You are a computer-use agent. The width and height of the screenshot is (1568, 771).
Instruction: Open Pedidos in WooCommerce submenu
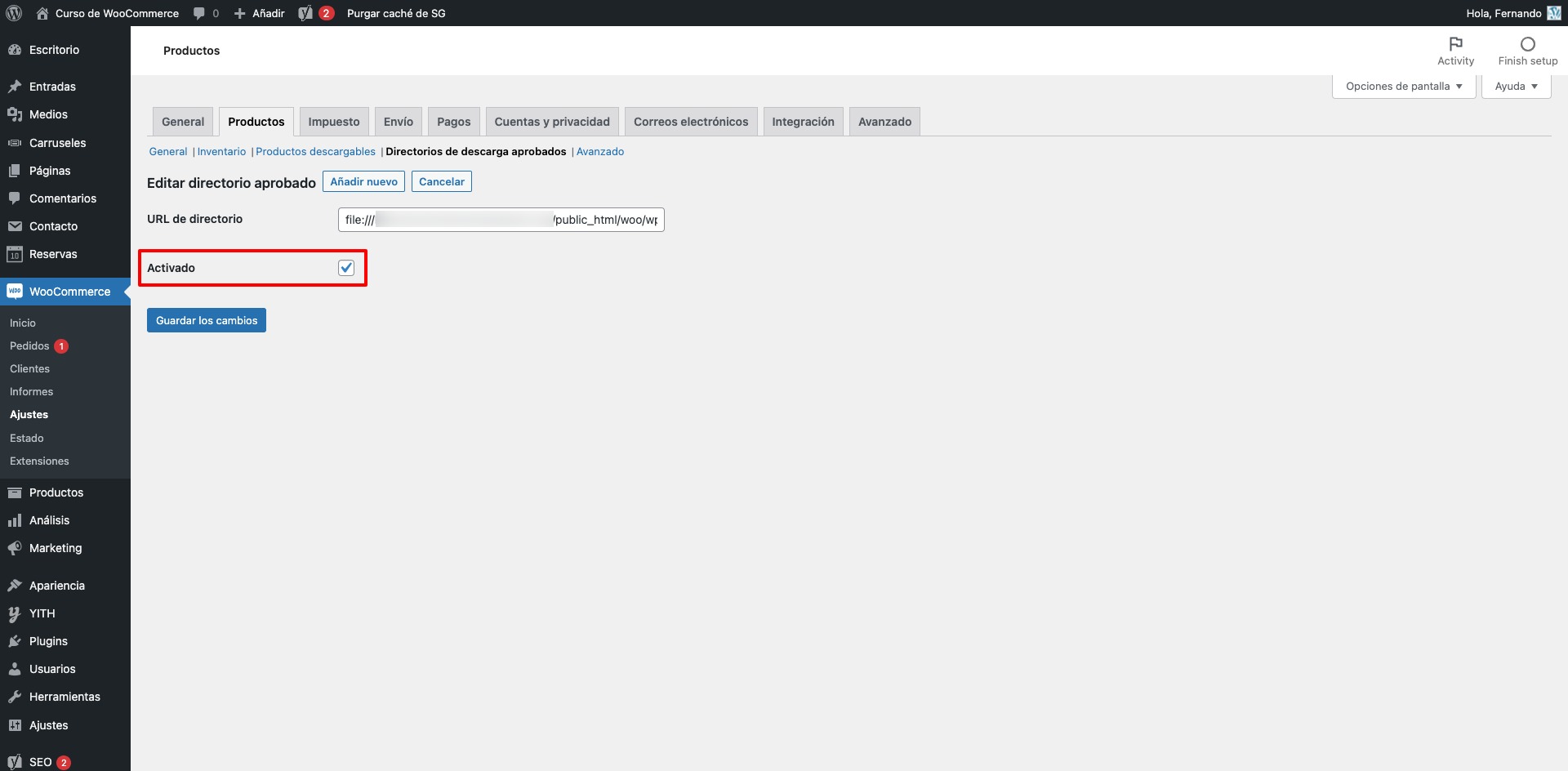tap(29, 346)
